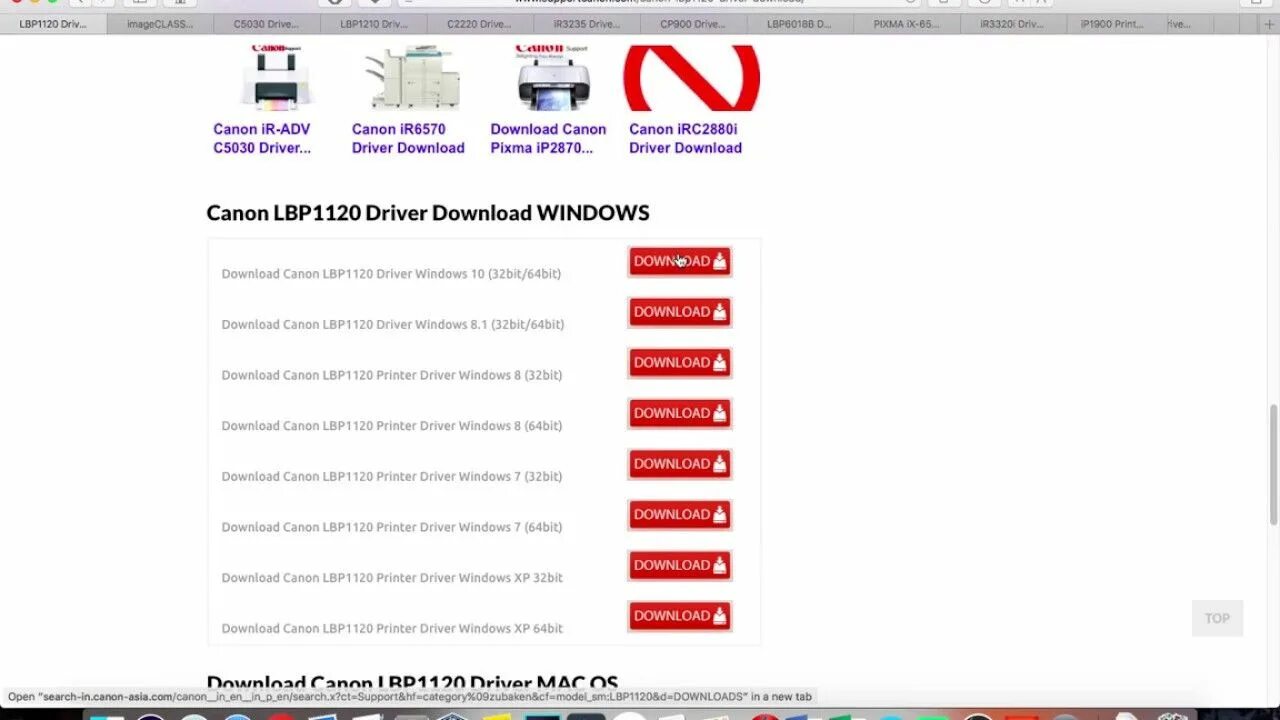Switch to the C5030 Driver tab
1280x720 pixels.
(x=266, y=24)
